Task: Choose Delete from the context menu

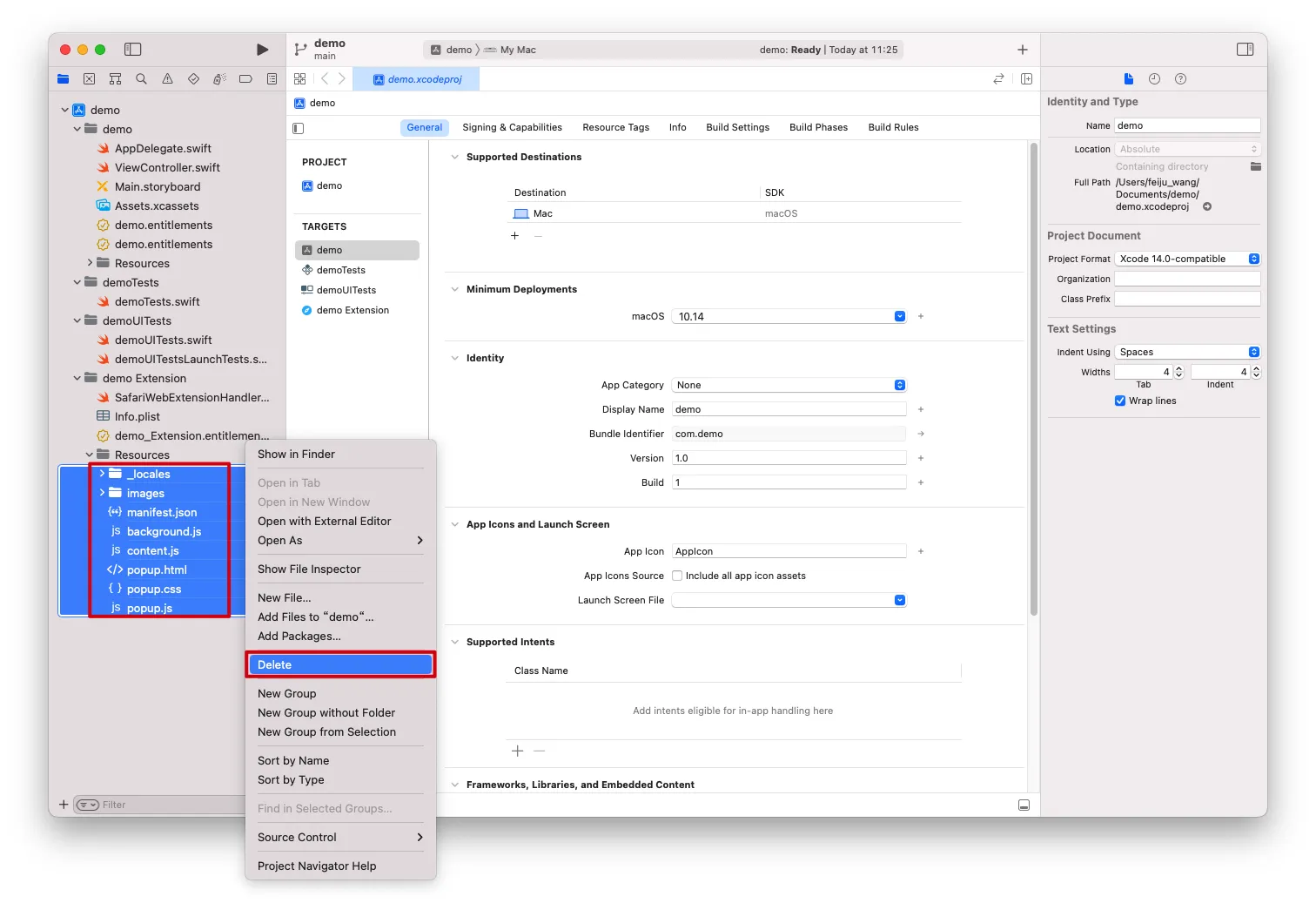Action: pyautogui.click(x=340, y=664)
